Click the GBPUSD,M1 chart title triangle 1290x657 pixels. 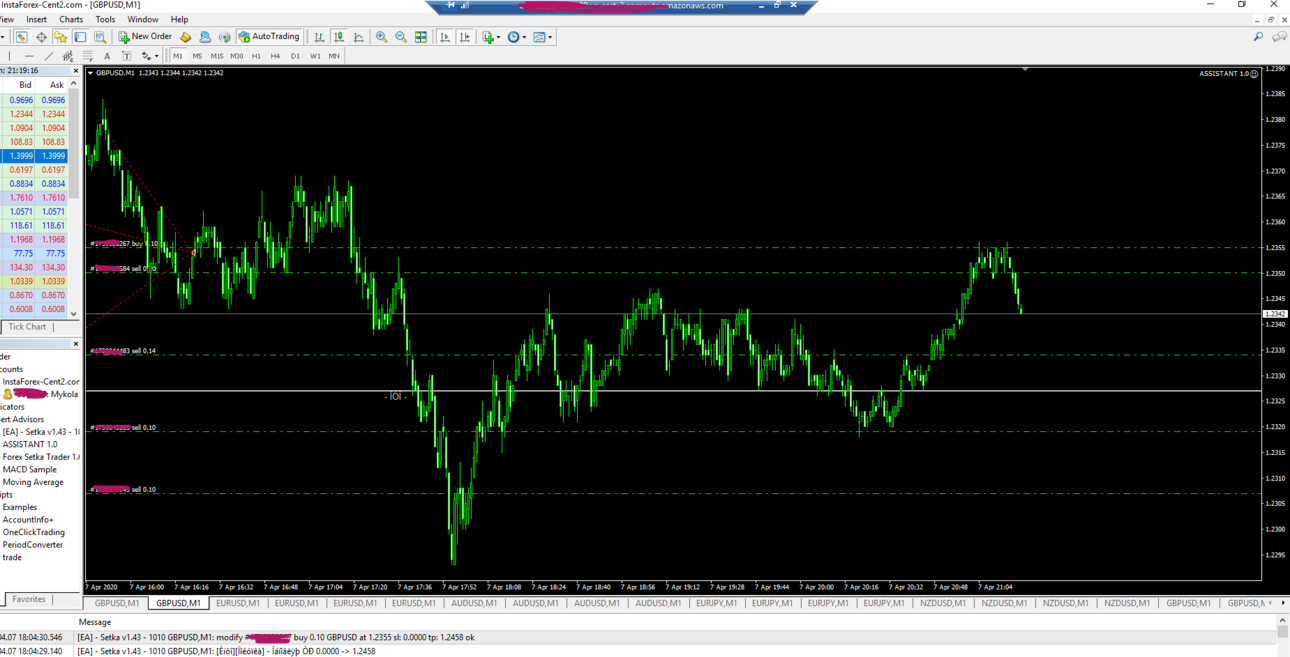[90, 73]
